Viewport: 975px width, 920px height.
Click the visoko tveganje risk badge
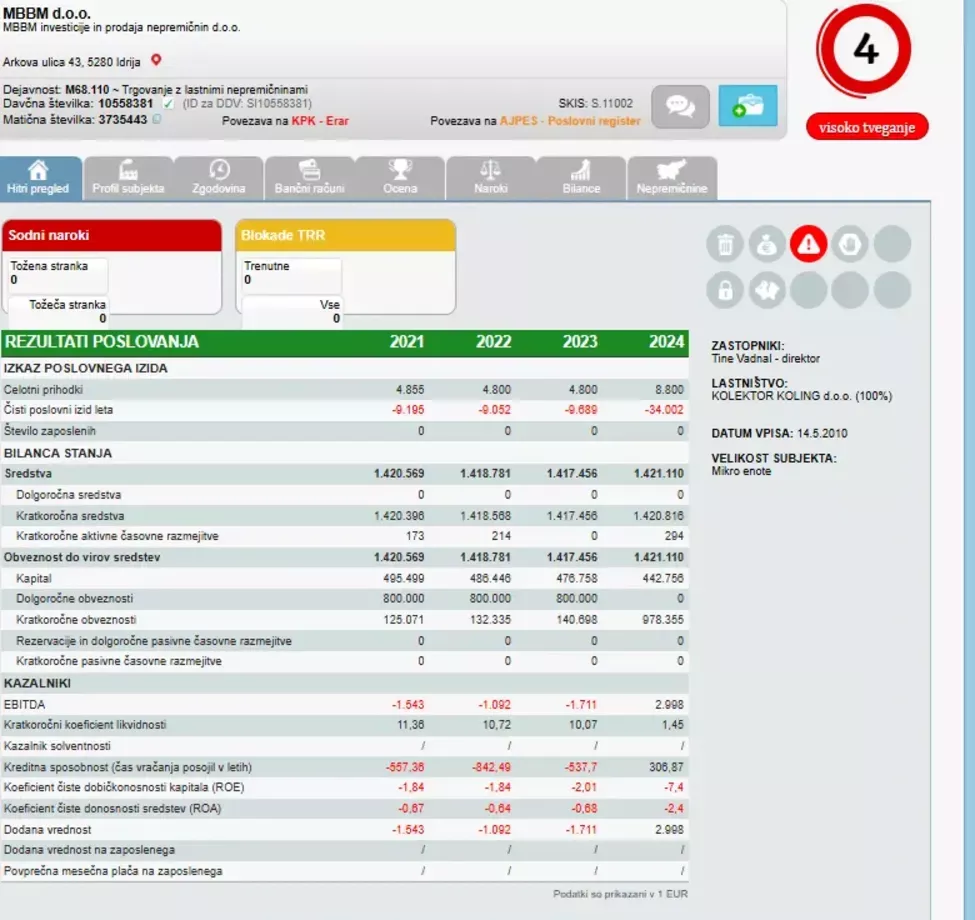[867, 127]
